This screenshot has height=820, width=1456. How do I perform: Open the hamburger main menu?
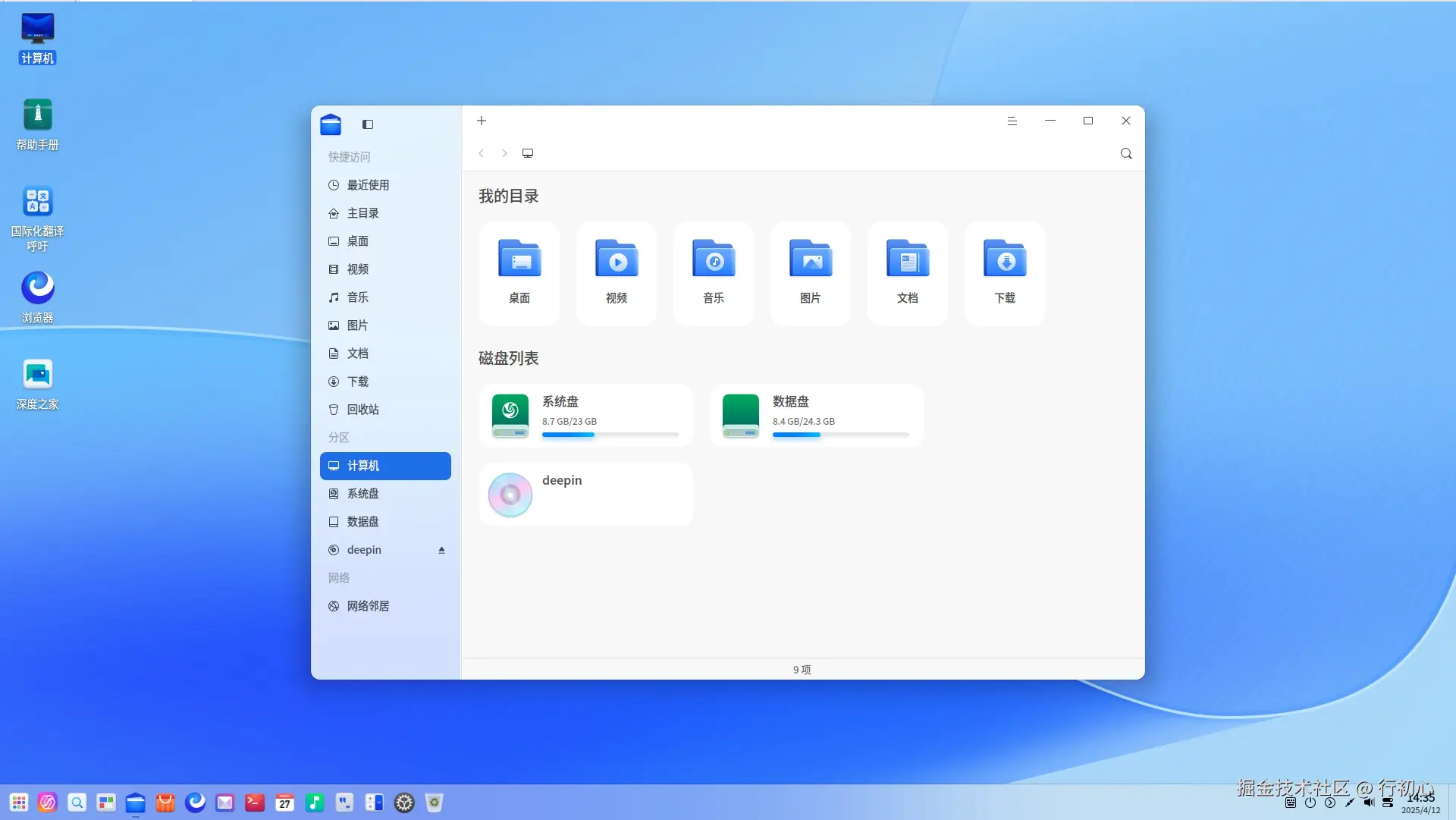1012,121
